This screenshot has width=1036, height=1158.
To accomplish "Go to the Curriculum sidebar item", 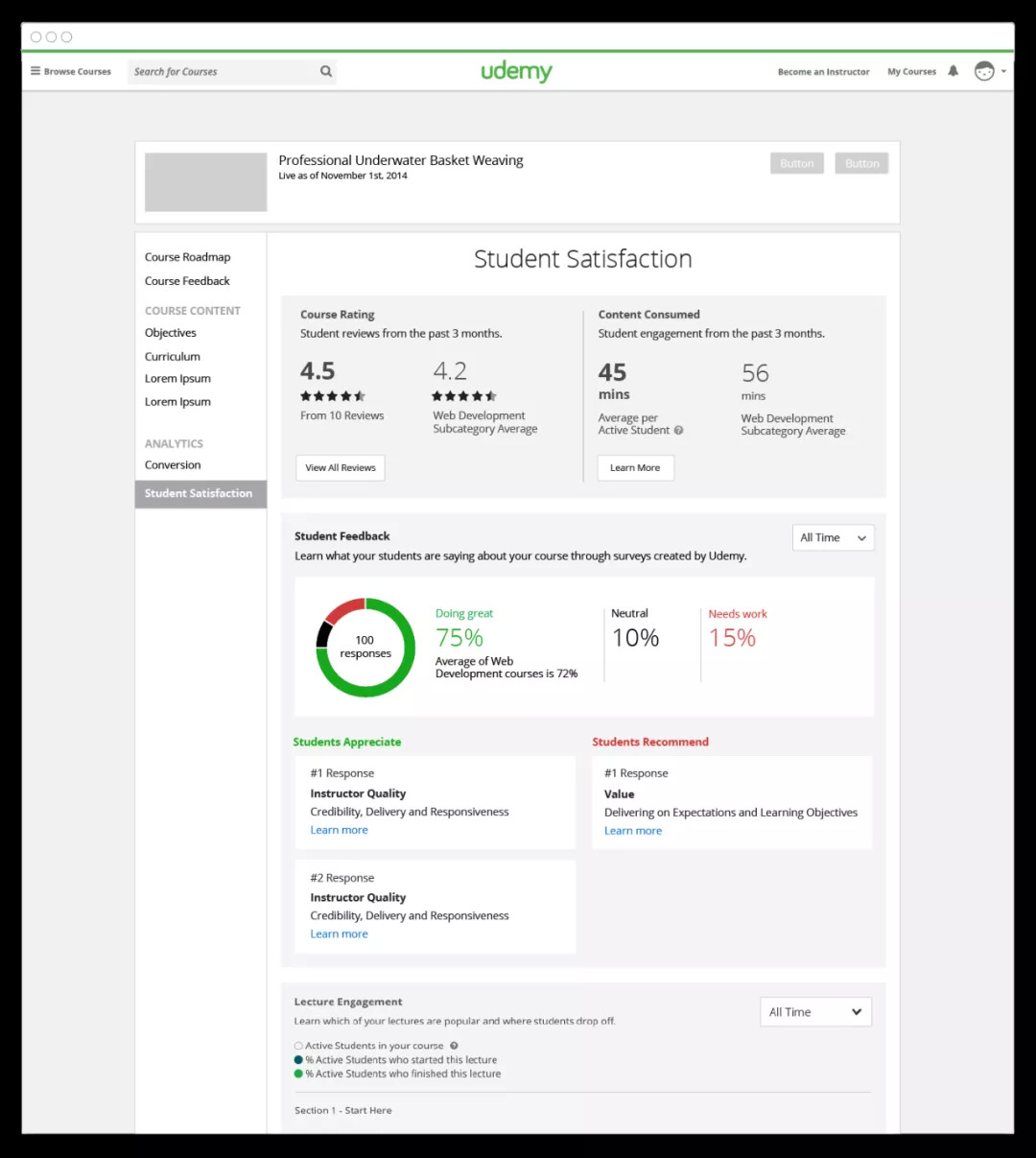I will coord(173,357).
